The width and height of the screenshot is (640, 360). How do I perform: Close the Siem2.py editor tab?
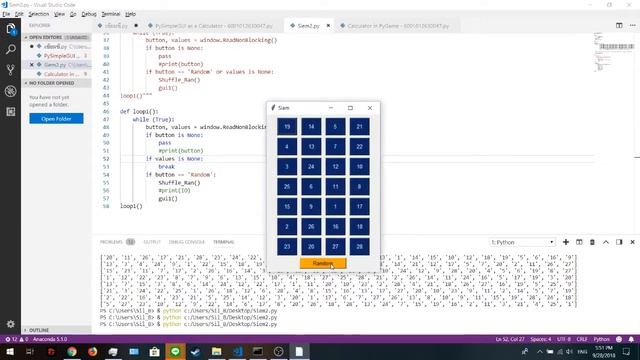click(x=328, y=25)
